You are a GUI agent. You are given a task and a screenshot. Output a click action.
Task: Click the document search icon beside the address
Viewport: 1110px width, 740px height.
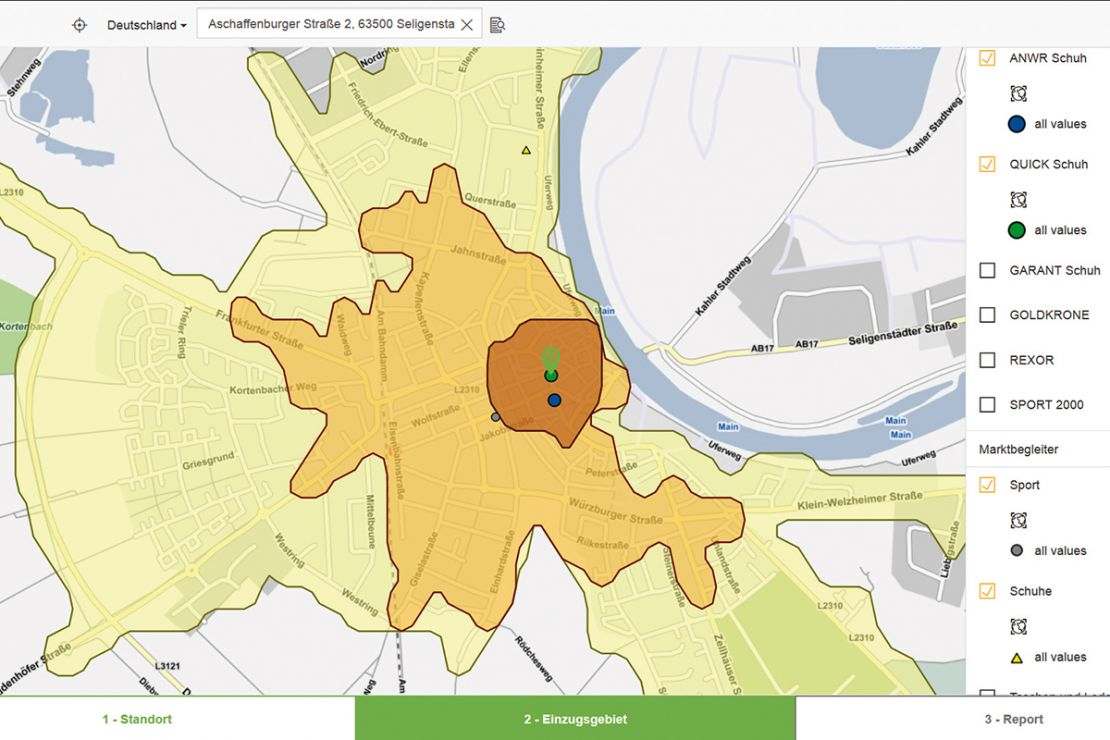498,25
